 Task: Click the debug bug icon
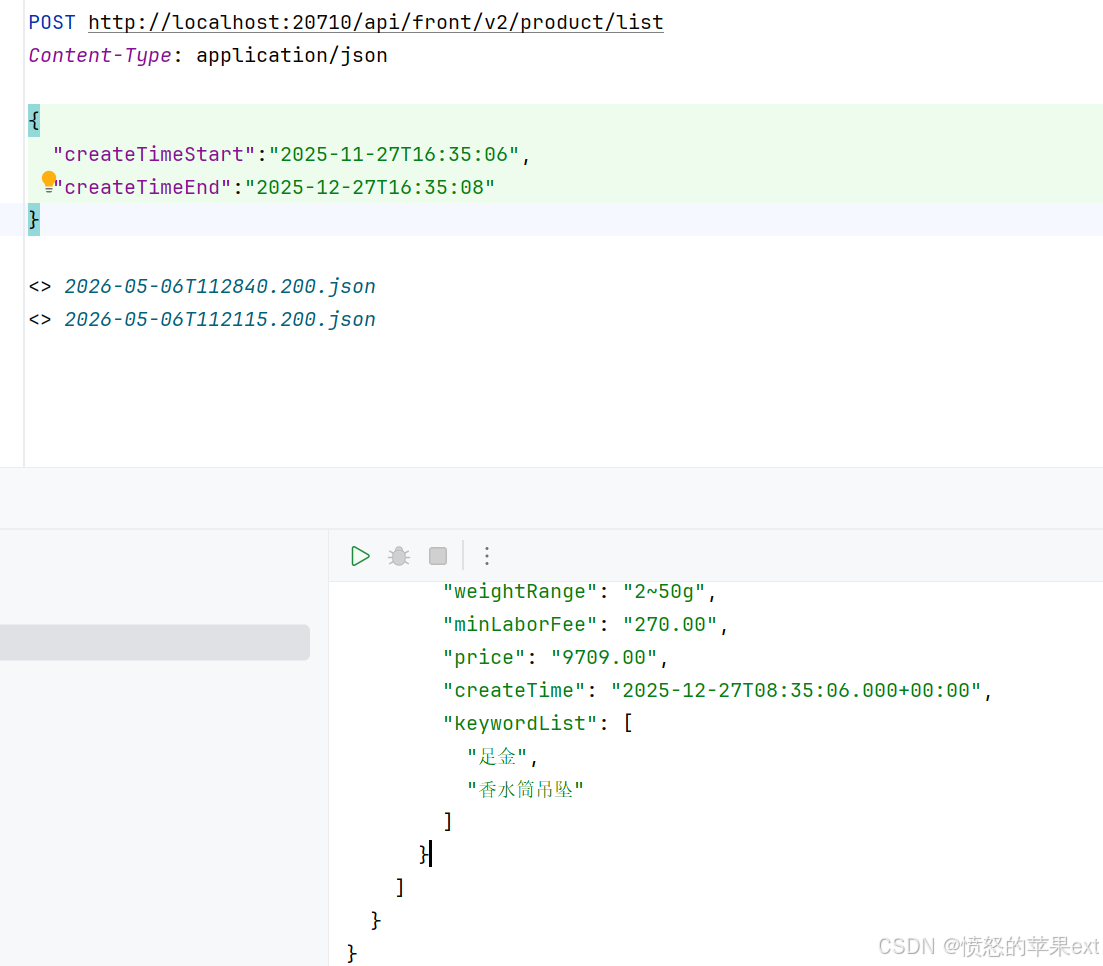click(399, 557)
